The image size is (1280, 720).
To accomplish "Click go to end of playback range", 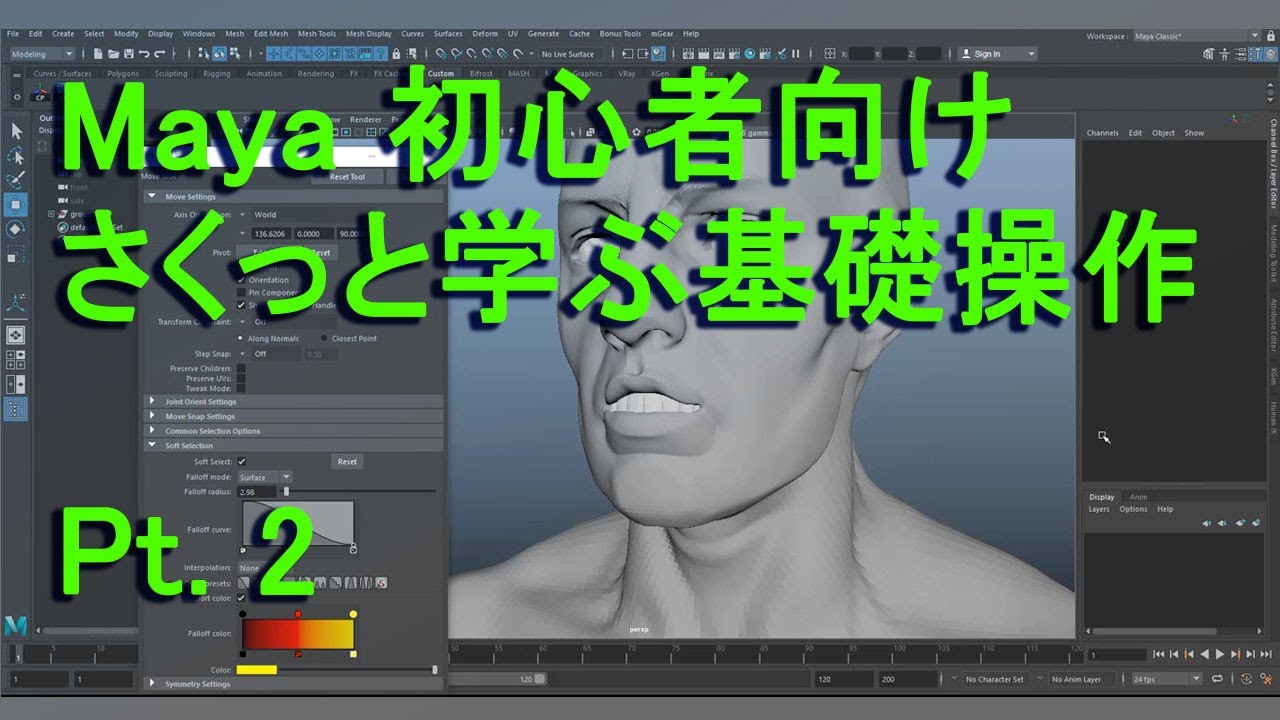I will pyautogui.click(x=1266, y=654).
